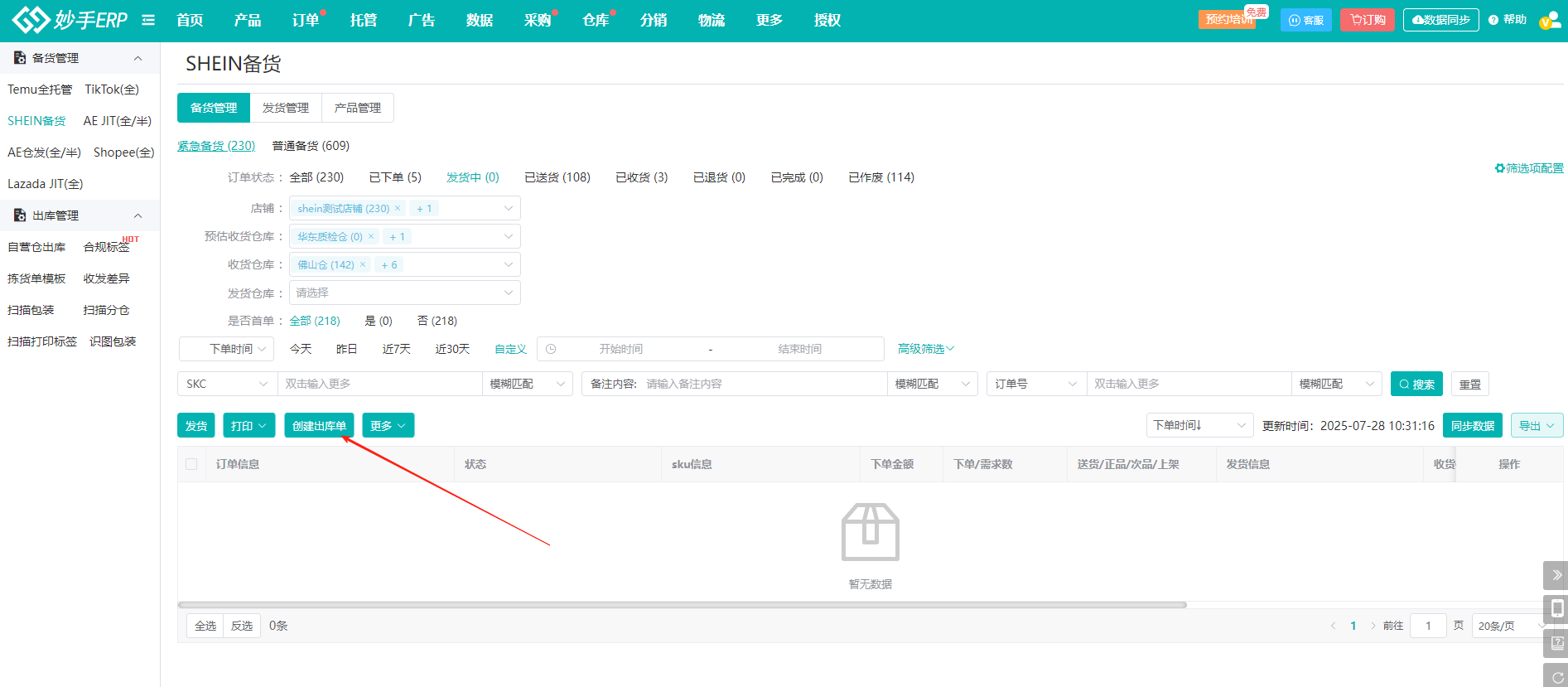1568x687 pixels.
Task: Go to previous page arrow
Action: click(x=1333, y=626)
